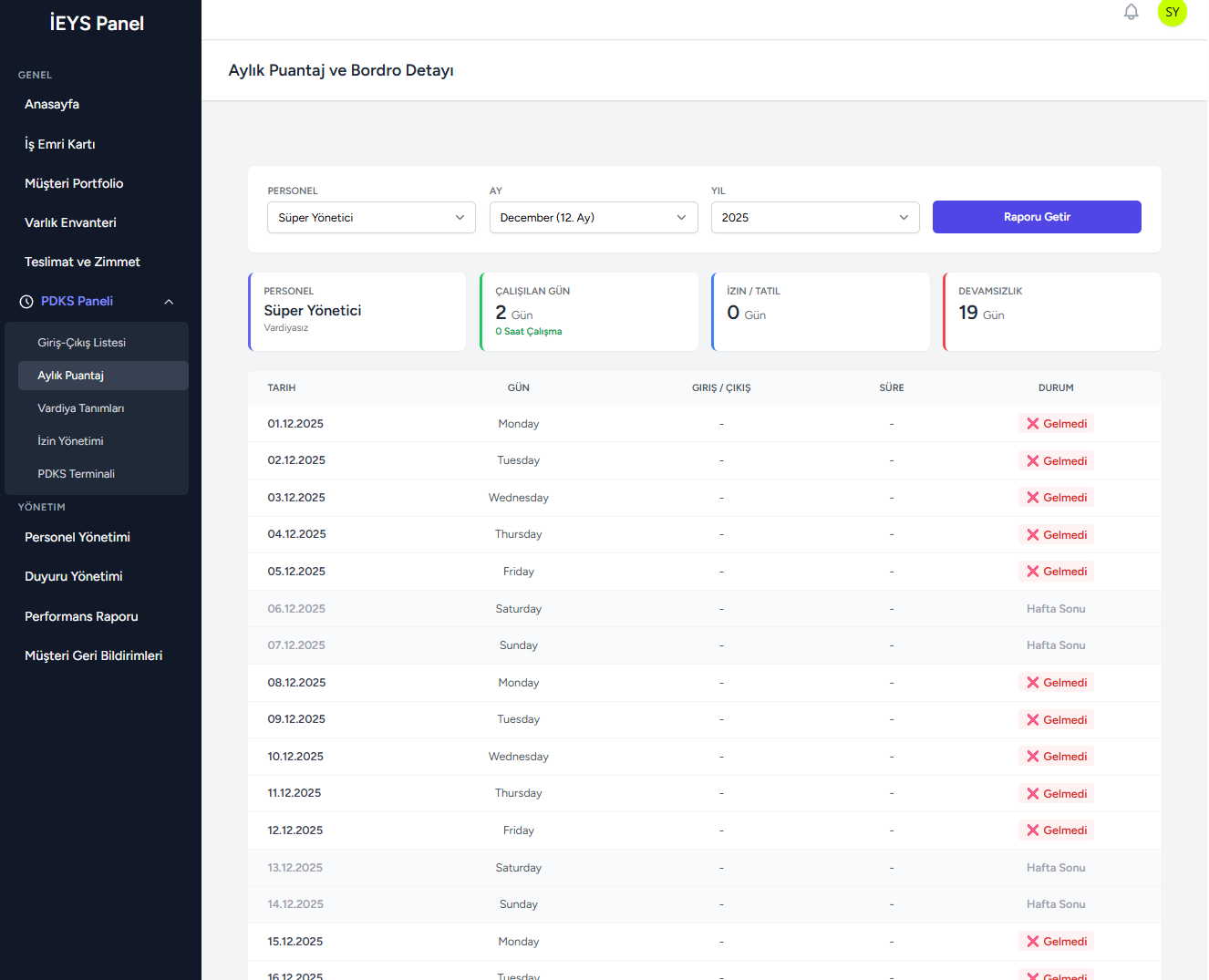Image resolution: width=1209 pixels, height=980 pixels.
Task: Click the Gelmedi status on 12.12.2025
Action: [1056, 830]
